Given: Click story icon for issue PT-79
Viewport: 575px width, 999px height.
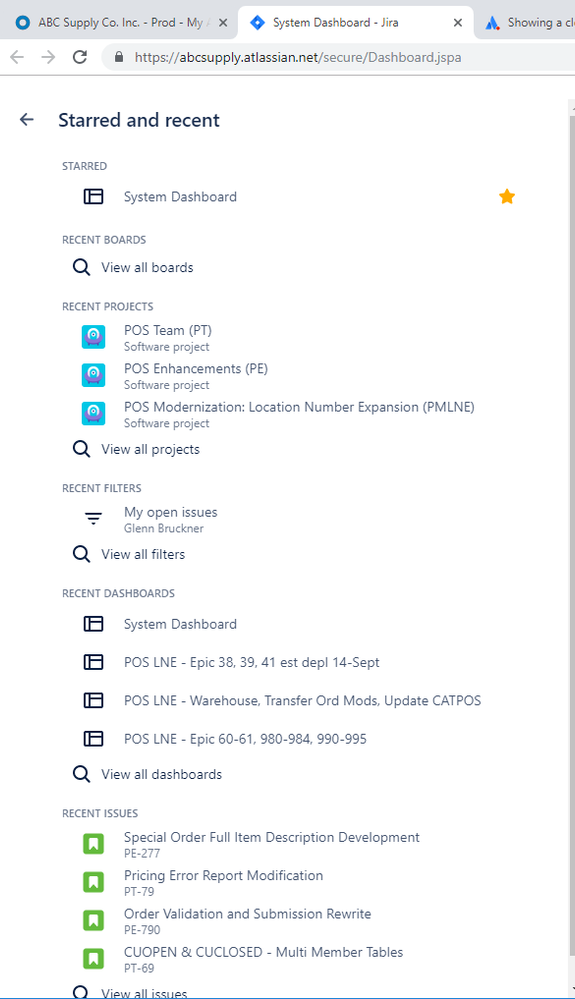Looking at the screenshot, I should point(94,882).
